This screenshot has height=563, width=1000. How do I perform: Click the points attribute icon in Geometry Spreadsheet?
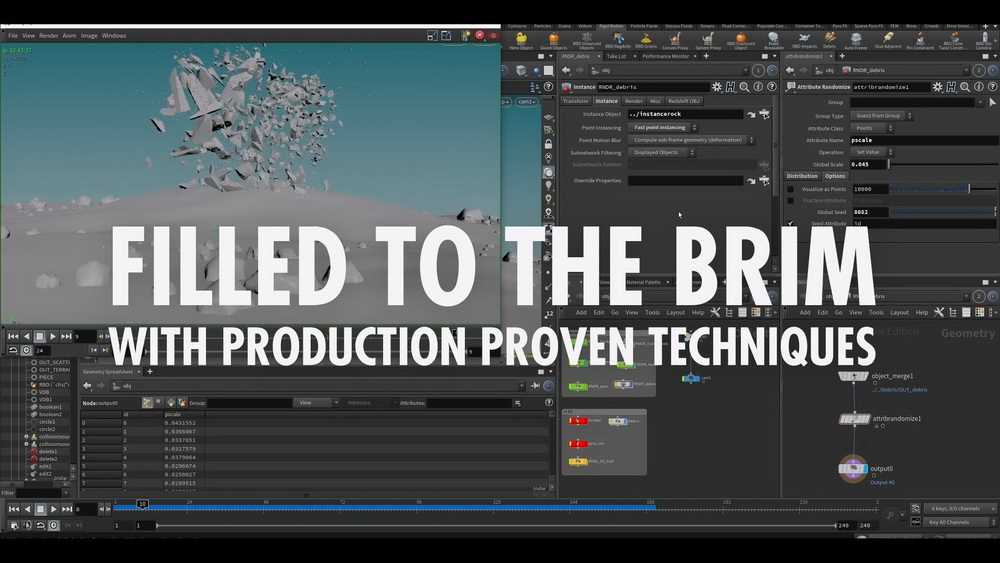pos(147,402)
